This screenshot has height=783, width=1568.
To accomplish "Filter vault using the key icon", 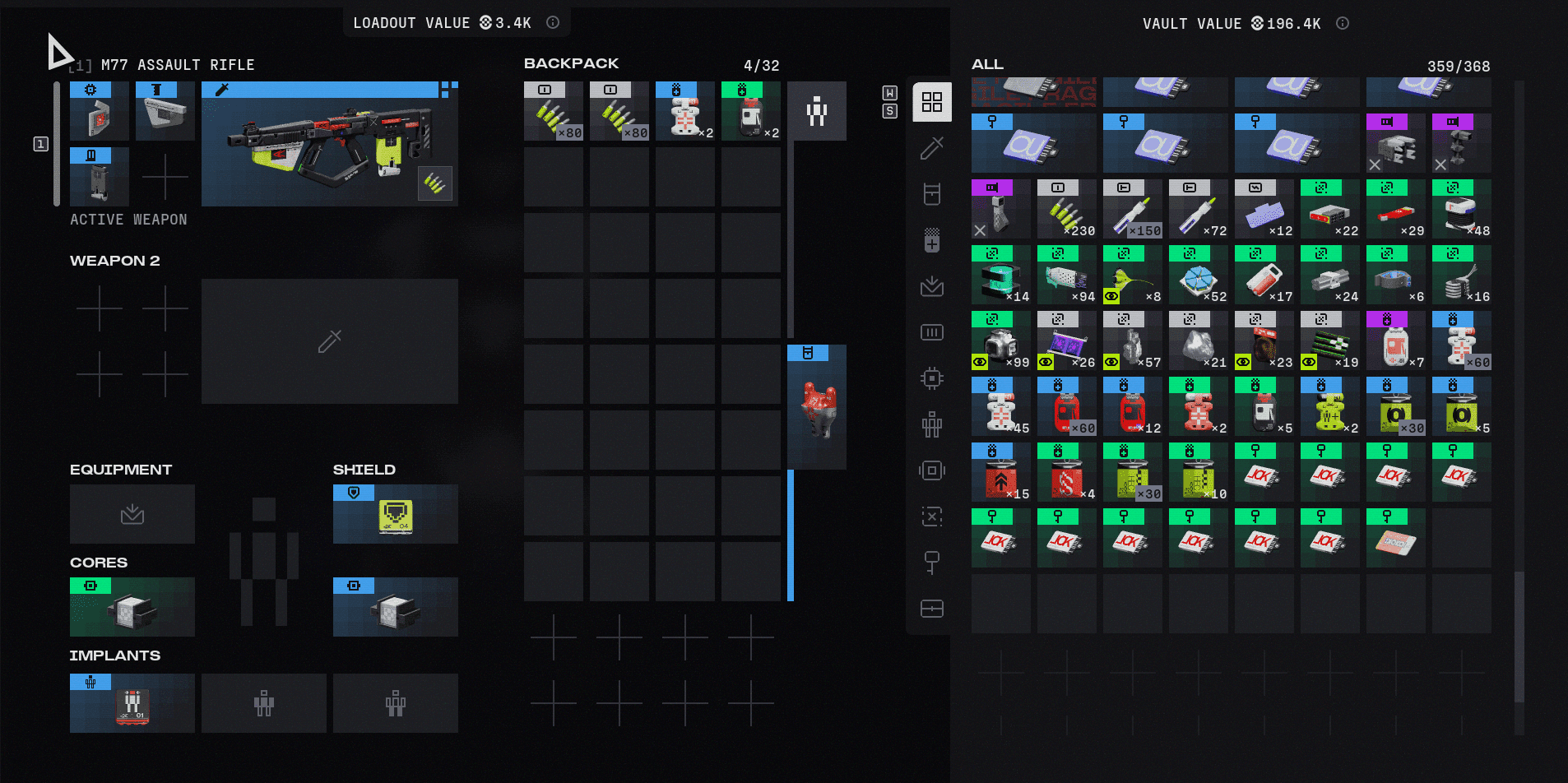I will (x=931, y=563).
